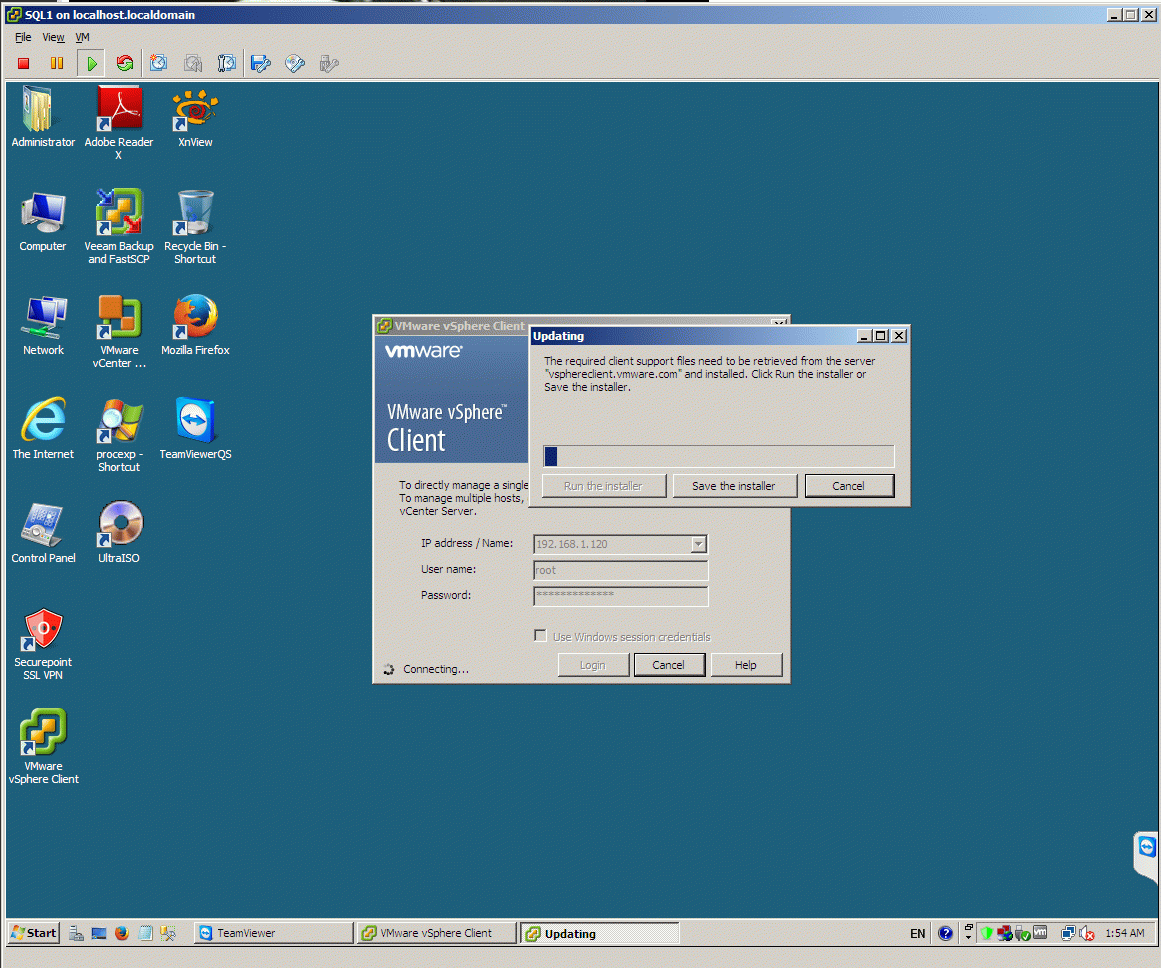Open the File menu

pos(23,37)
